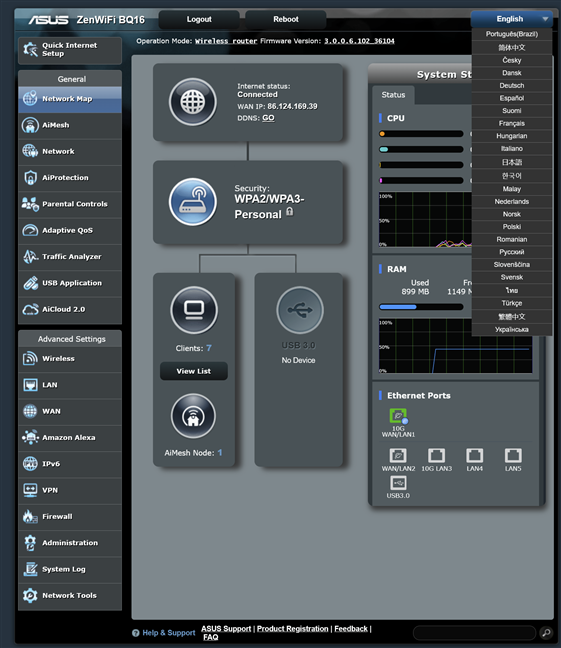Open Quick Internet Setup wizard icon
561x648 pixels.
pyautogui.click(x=30, y=50)
